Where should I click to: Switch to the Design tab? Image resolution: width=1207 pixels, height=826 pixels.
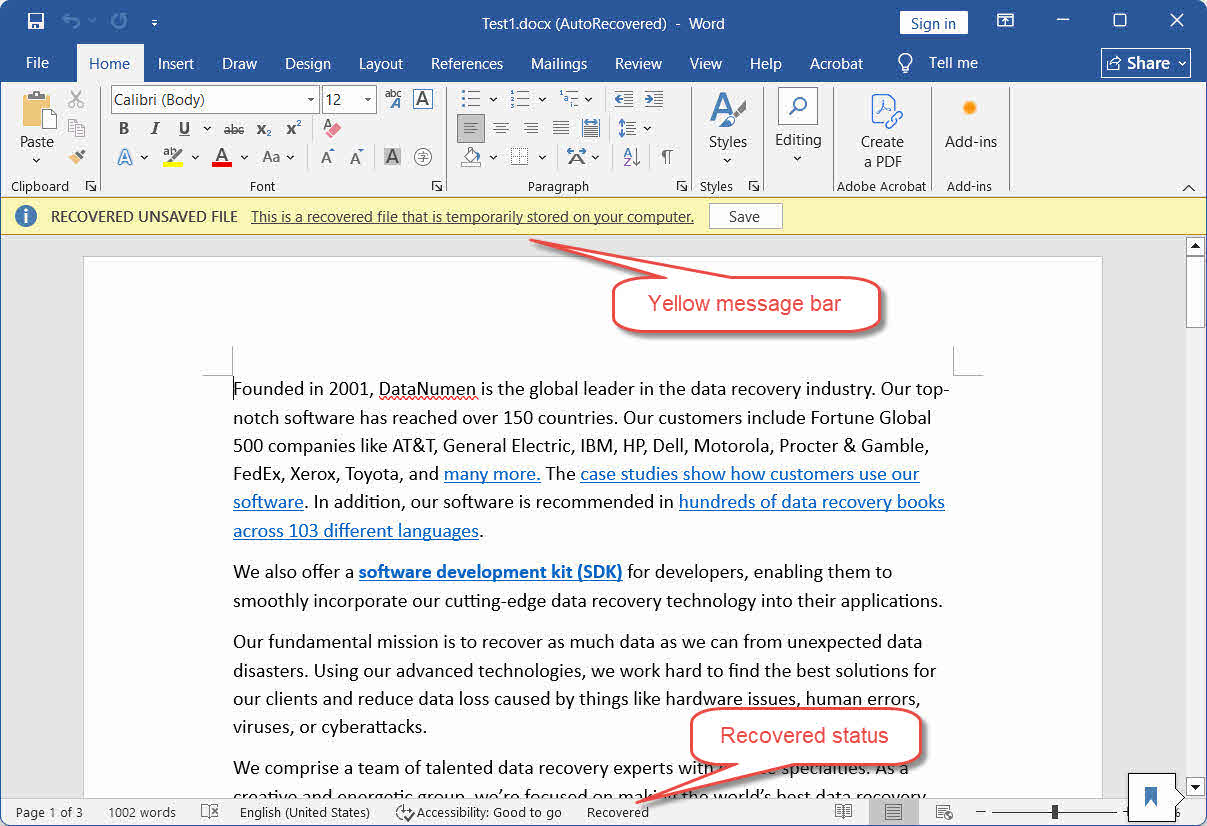pos(308,63)
